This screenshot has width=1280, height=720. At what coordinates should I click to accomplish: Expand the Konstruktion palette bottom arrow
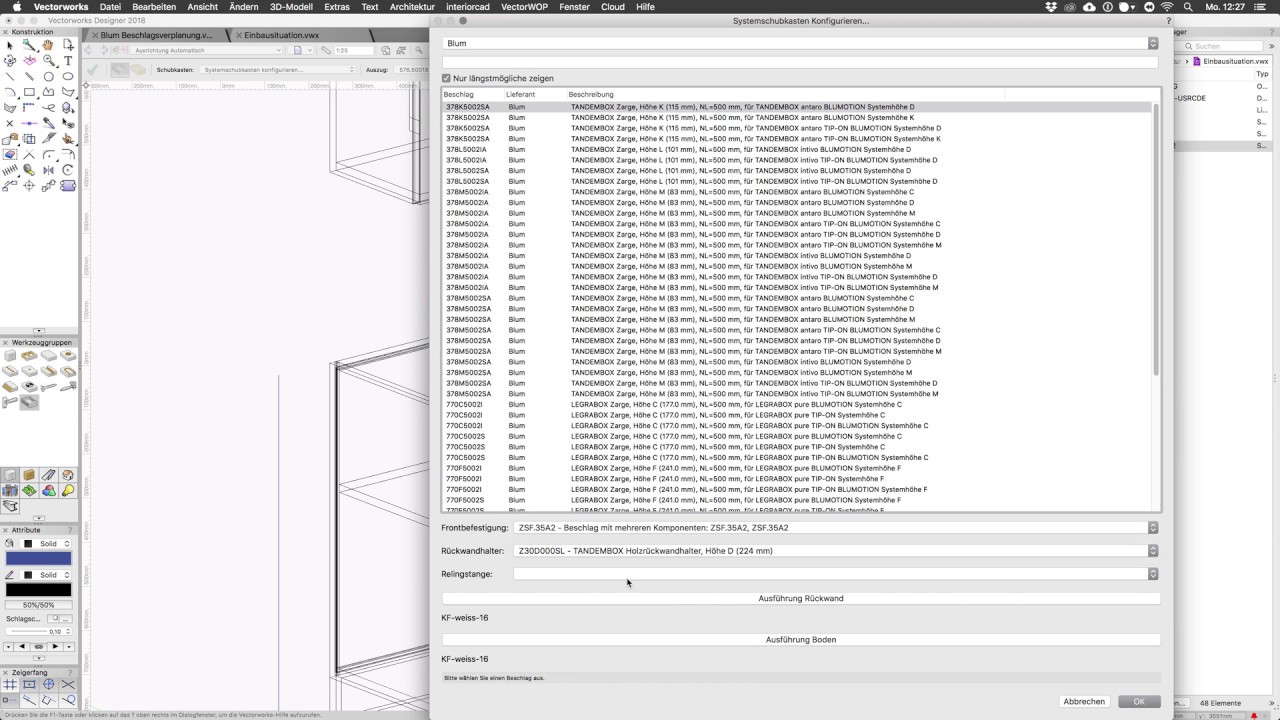click(x=39, y=330)
